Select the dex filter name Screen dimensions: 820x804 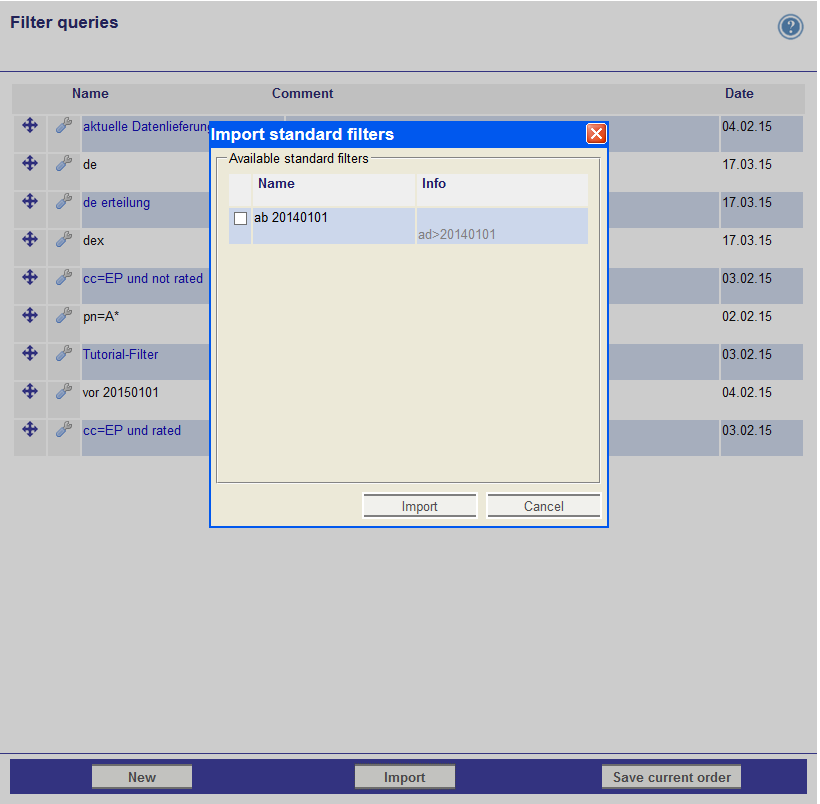94,241
